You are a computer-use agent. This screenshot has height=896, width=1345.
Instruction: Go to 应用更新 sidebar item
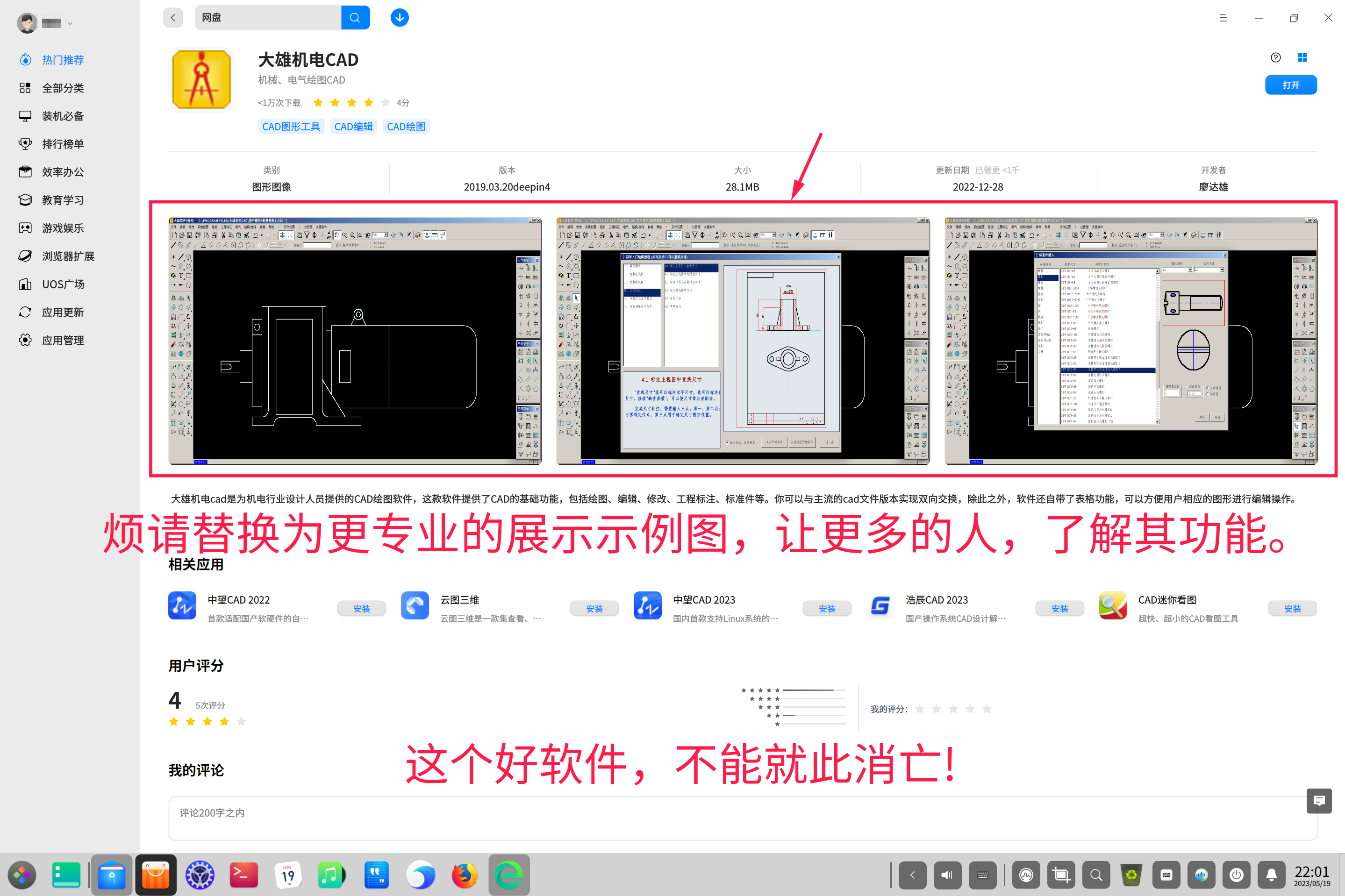[x=63, y=312]
